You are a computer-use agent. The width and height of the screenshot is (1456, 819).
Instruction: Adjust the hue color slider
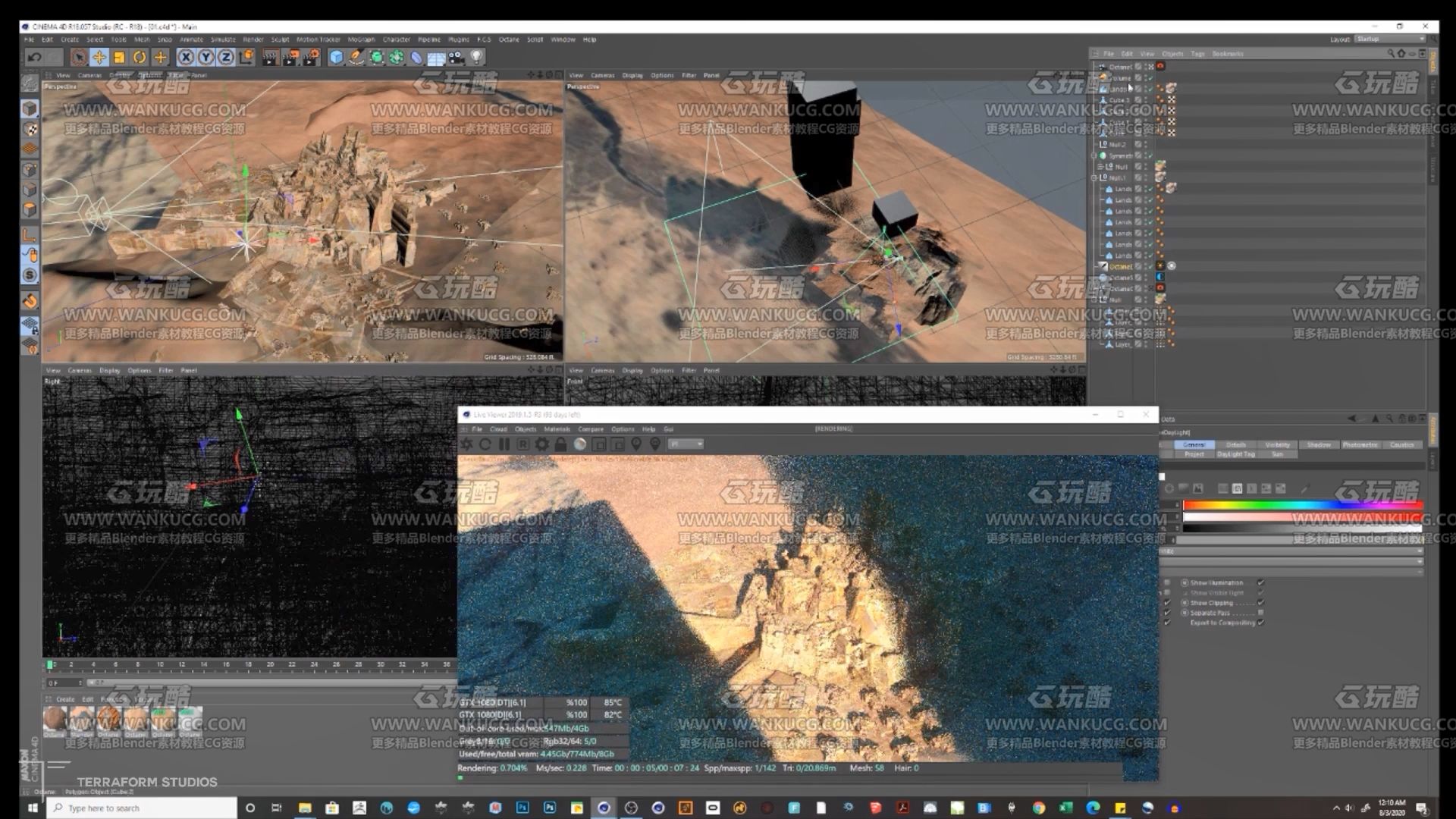1303,505
